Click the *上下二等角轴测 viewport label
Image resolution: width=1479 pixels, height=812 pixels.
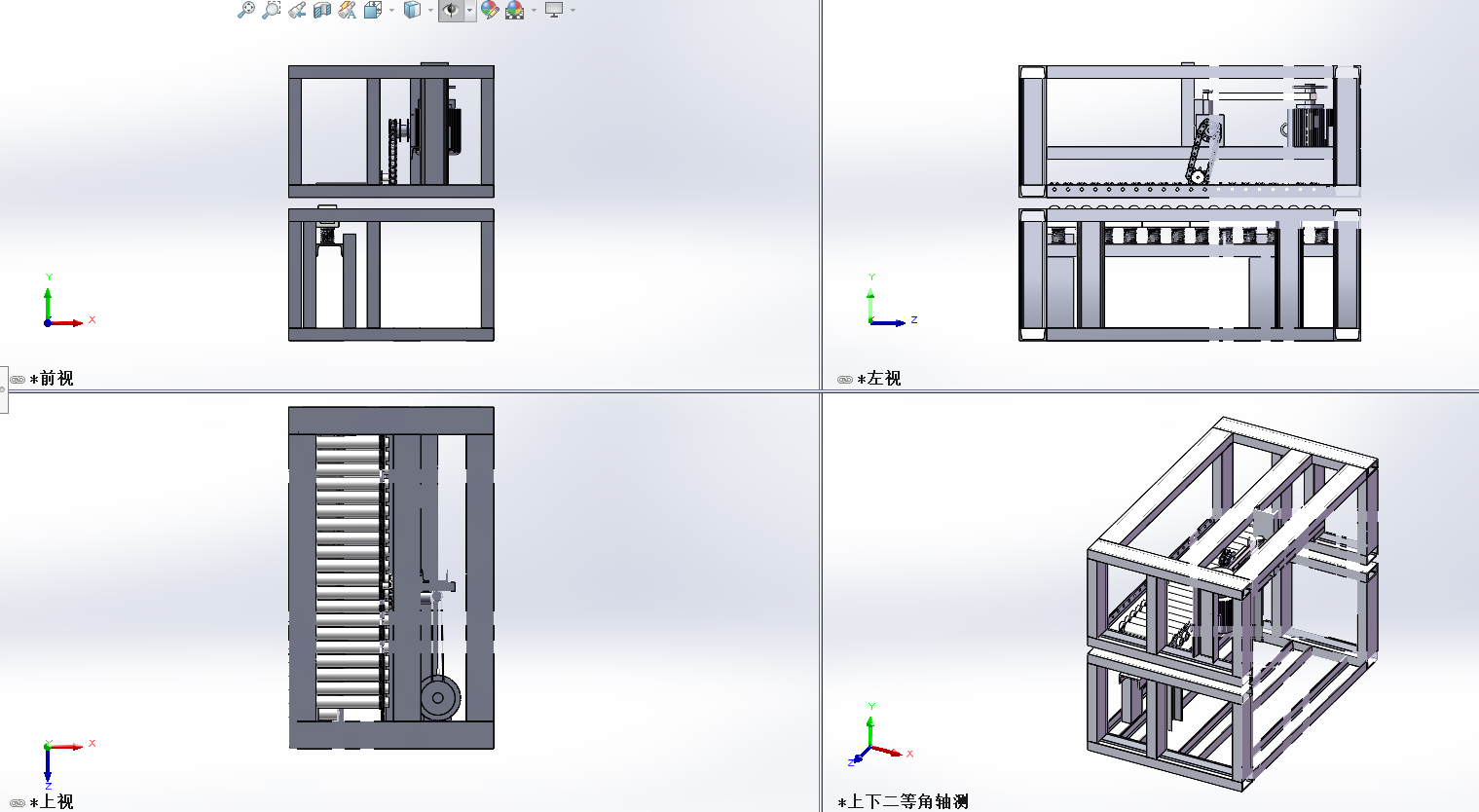click(x=904, y=801)
